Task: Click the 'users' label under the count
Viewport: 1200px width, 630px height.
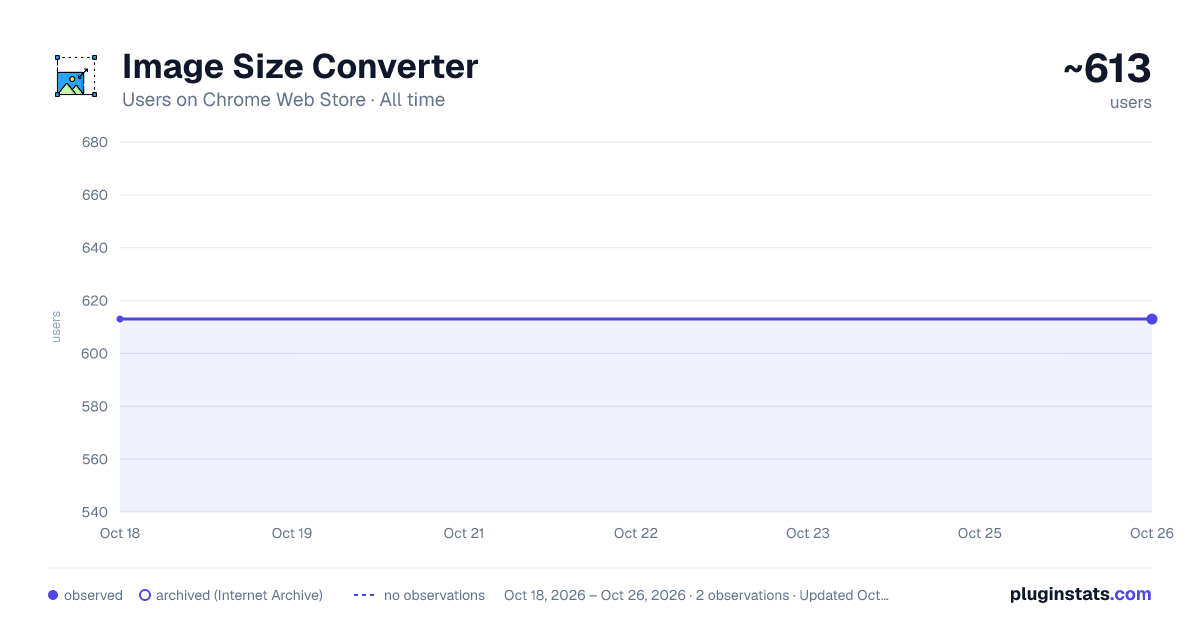Action: point(1131,102)
